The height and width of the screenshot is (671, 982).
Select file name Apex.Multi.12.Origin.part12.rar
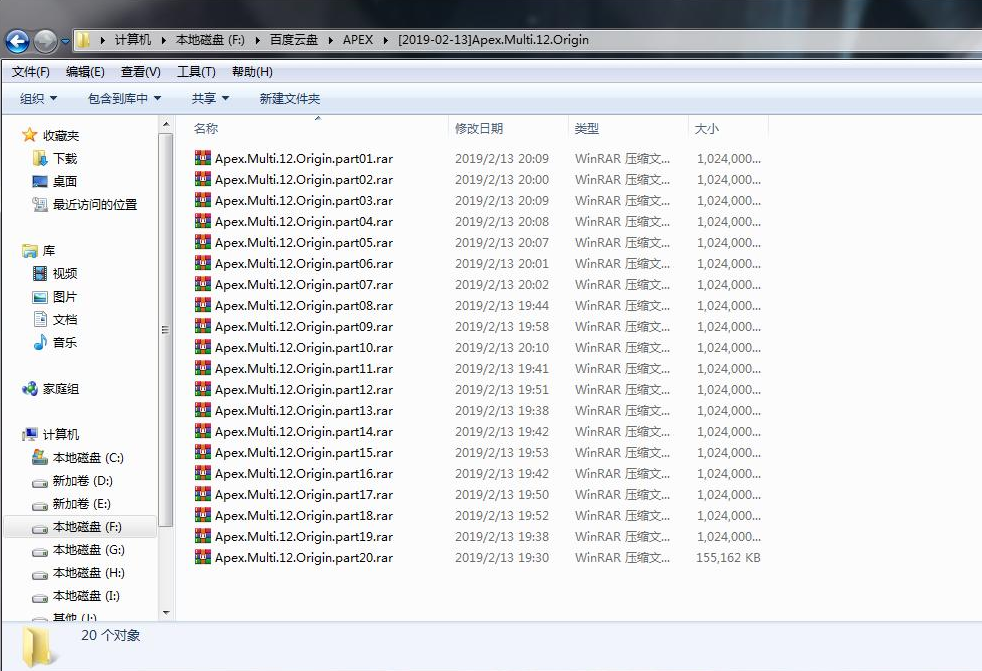click(304, 390)
